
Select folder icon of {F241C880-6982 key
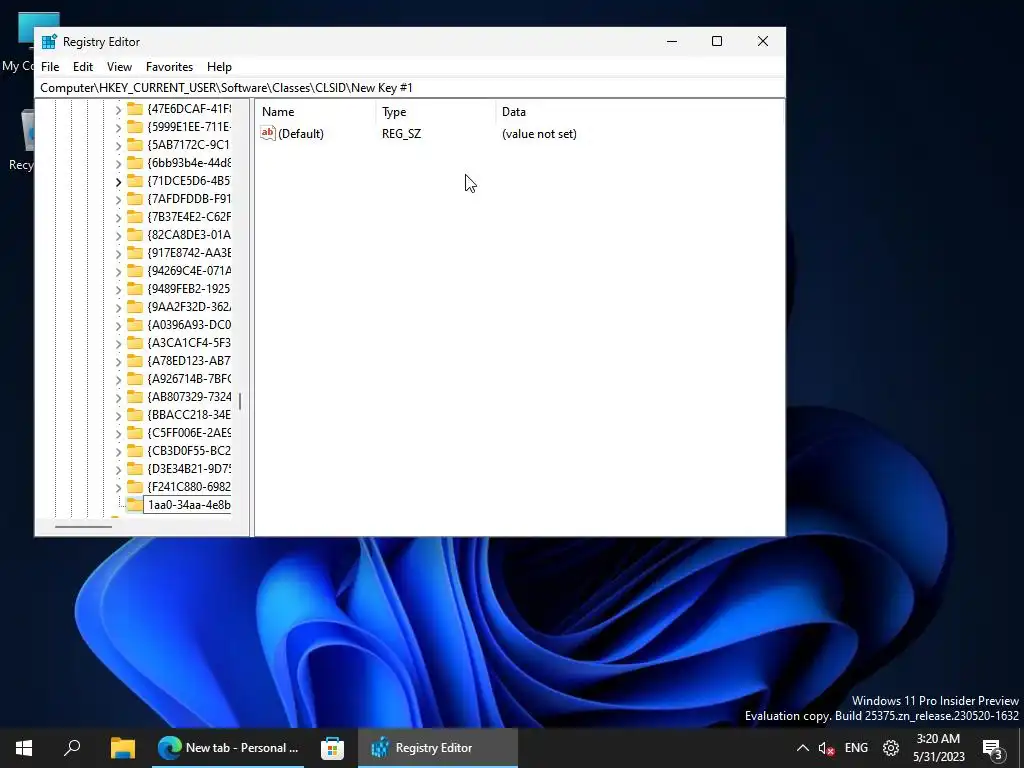pyautogui.click(x=135, y=487)
